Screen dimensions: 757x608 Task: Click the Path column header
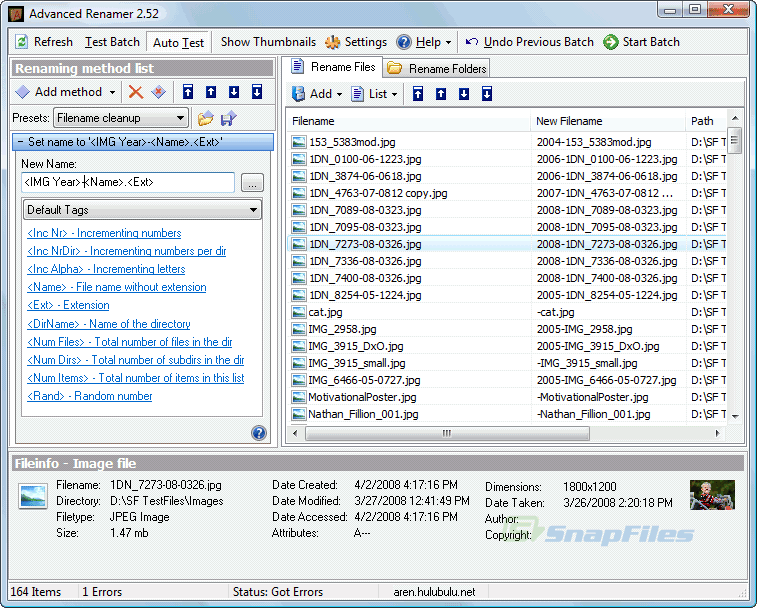pyautogui.click(x=706, y=121)
